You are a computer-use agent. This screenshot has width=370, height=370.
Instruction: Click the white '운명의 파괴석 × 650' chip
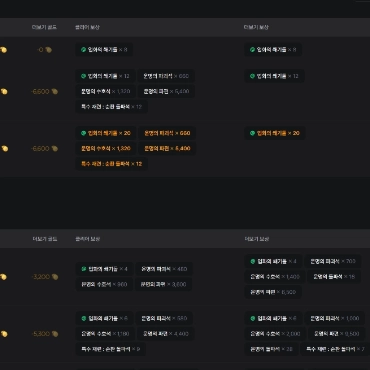tap(166, 76)
